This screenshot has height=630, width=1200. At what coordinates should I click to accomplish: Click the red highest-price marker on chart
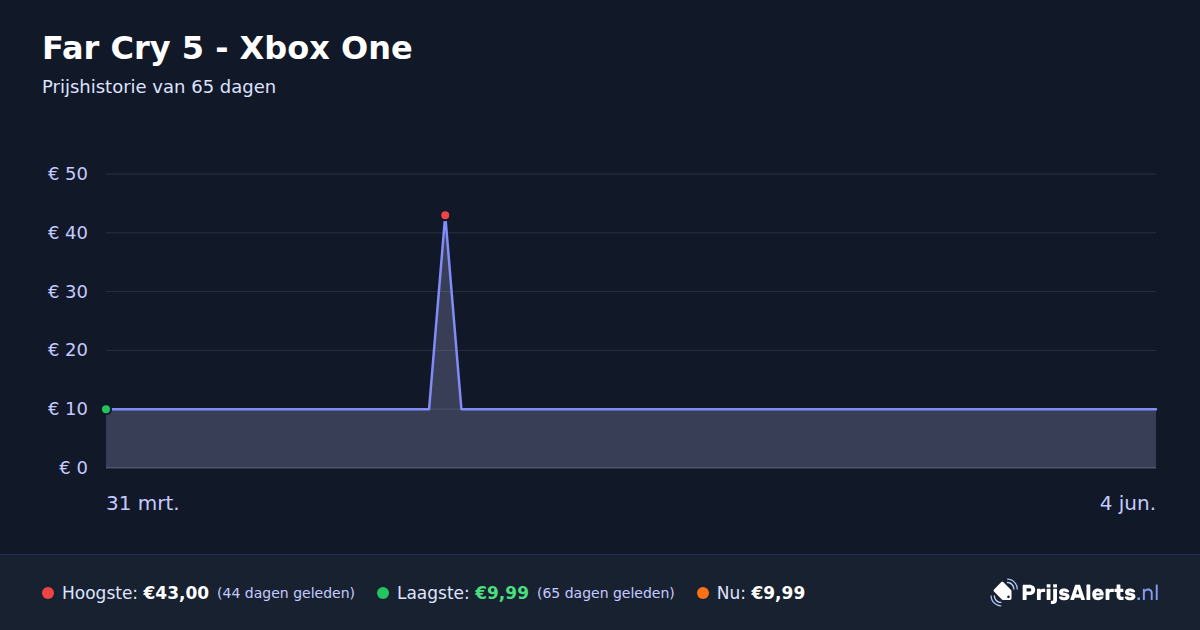coord(445,215)
